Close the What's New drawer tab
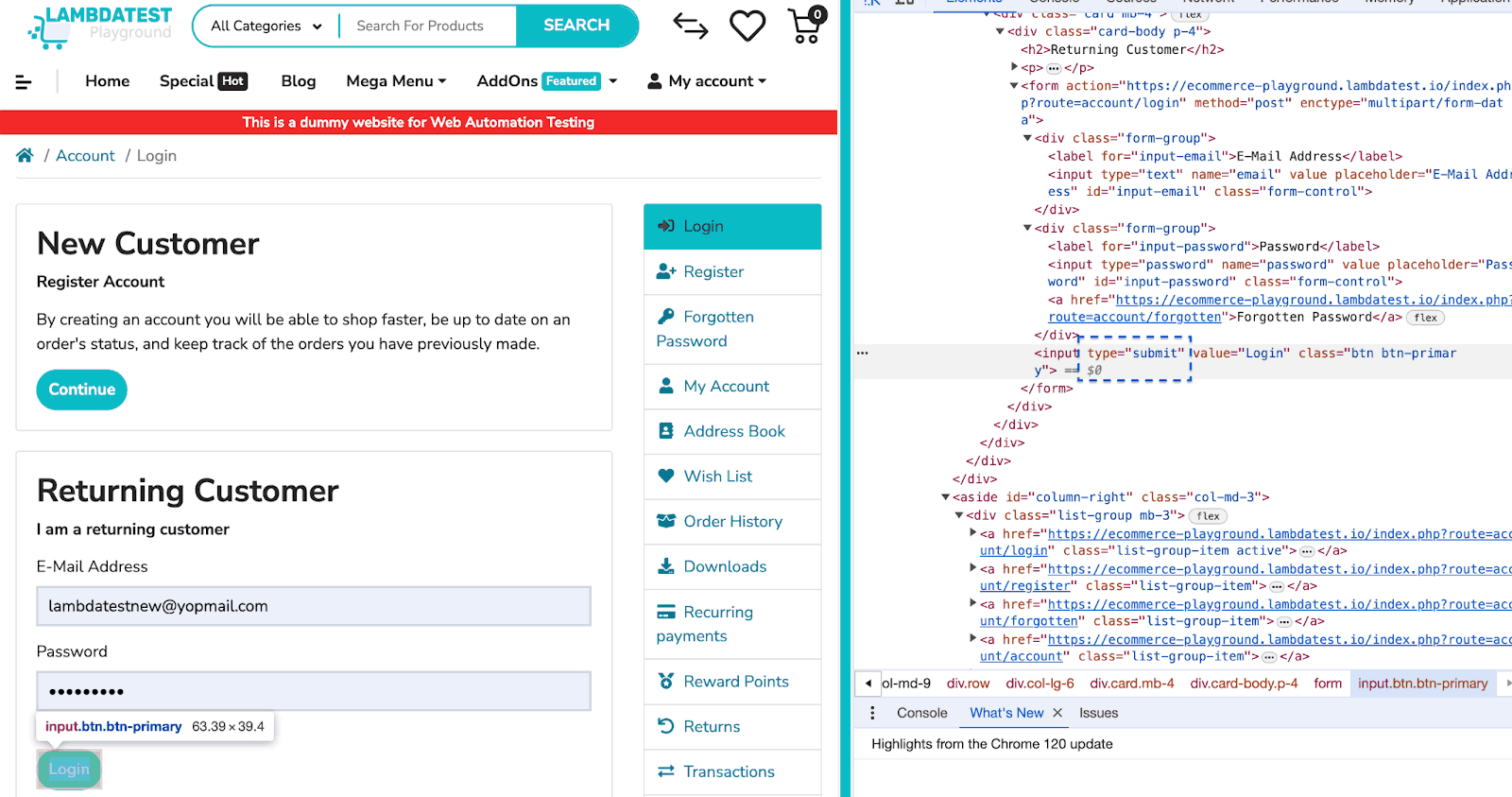The image size is (1512, 797). coord(1057,713)
